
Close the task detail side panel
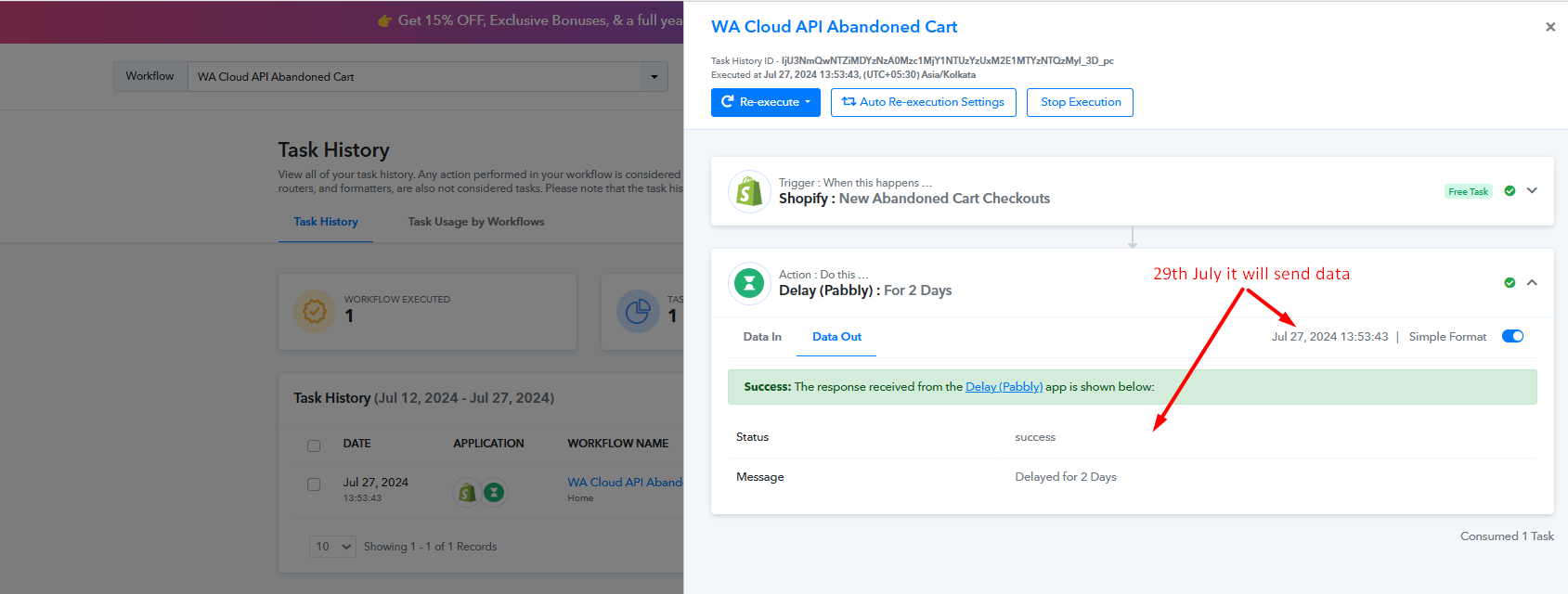pos(1550,27)
